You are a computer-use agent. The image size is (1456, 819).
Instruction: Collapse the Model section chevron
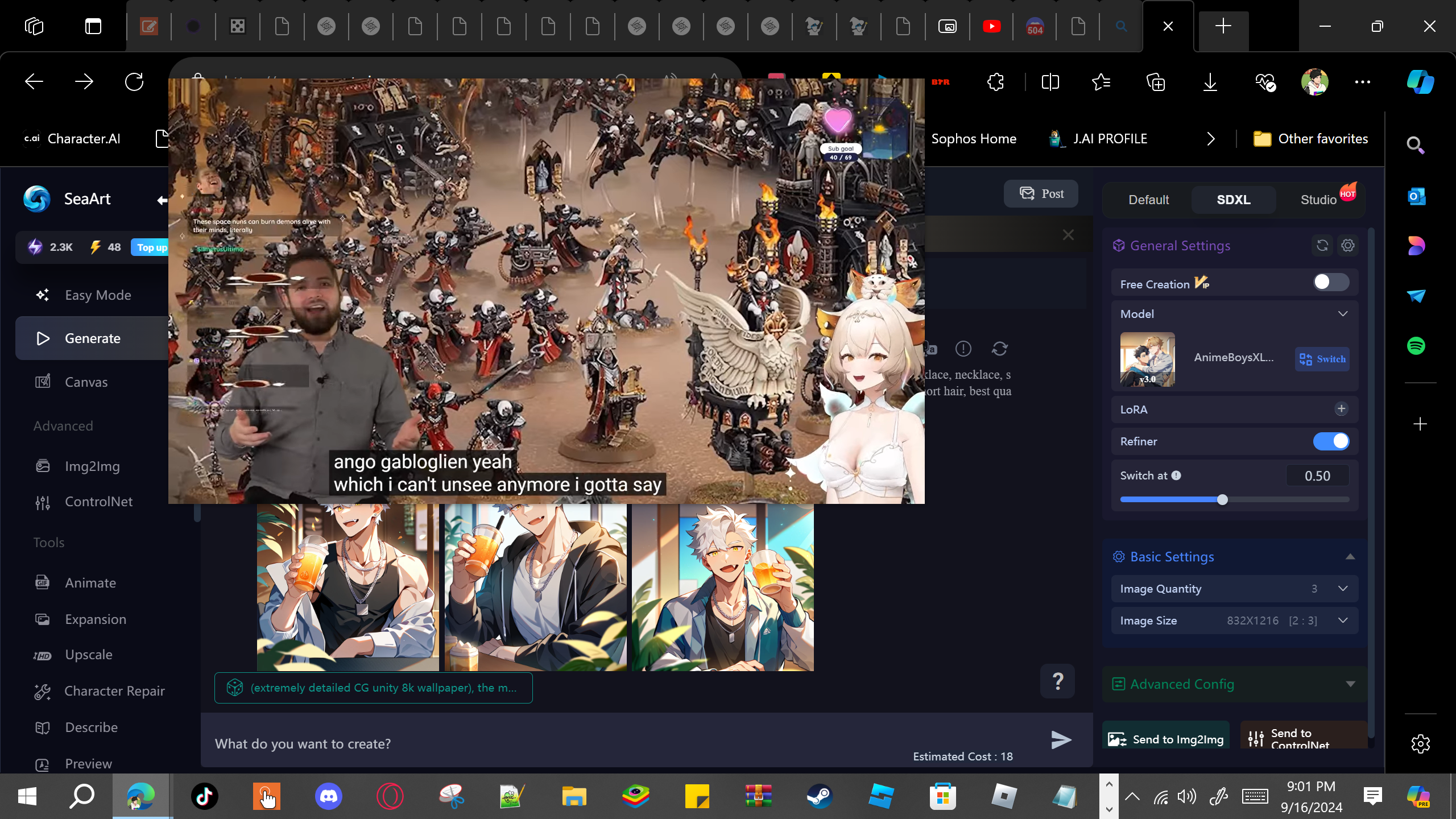coord(1343,314)
